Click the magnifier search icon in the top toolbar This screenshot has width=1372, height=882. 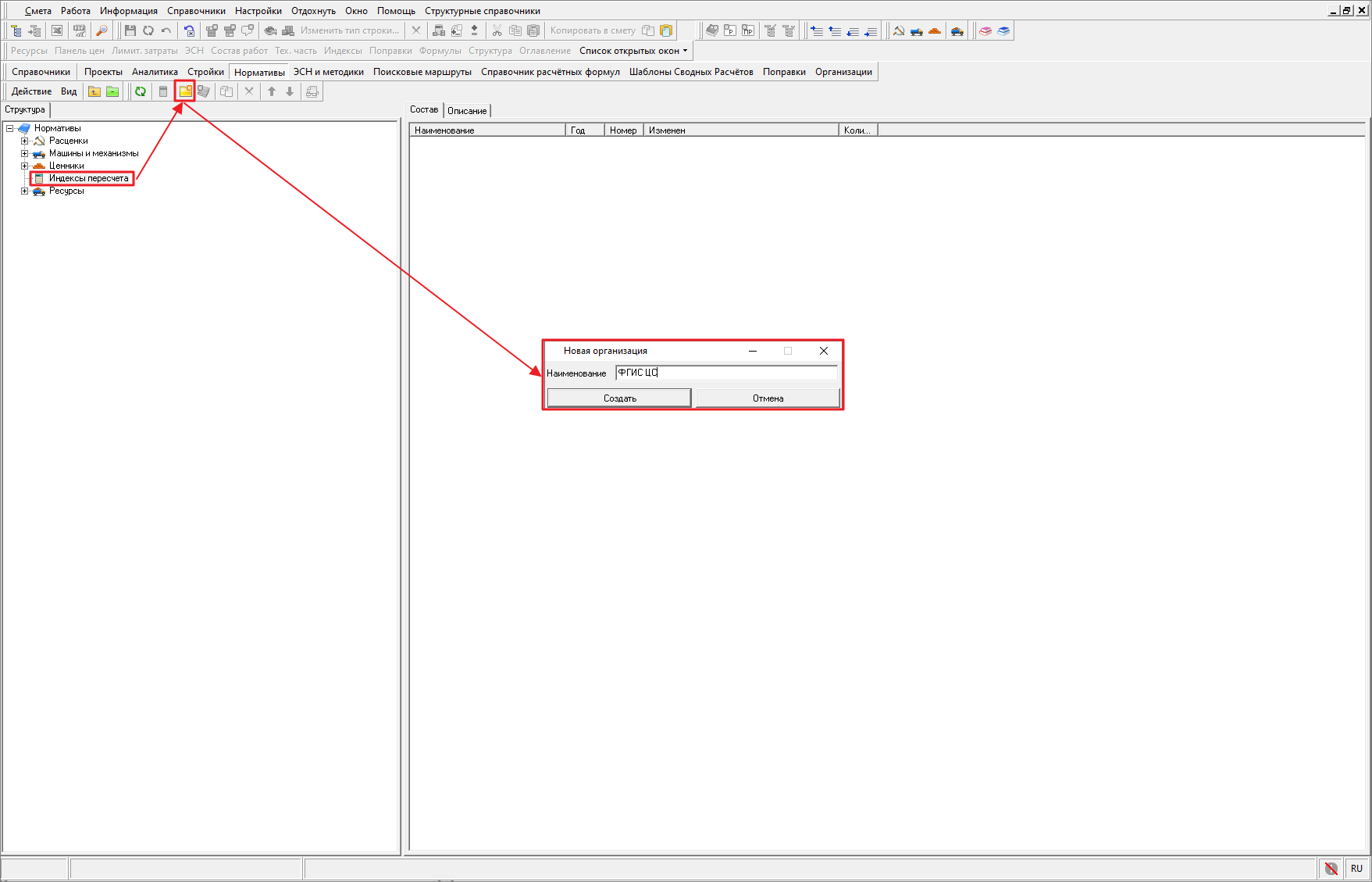pyautogui.click(x=102, y=31)
